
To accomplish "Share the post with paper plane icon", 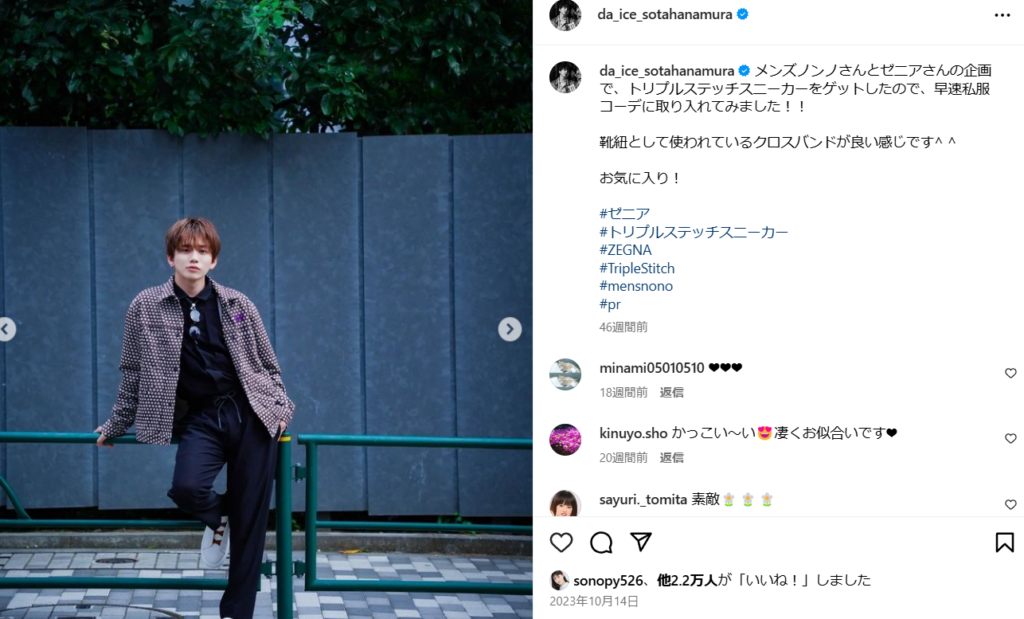I will click(641, 541).
